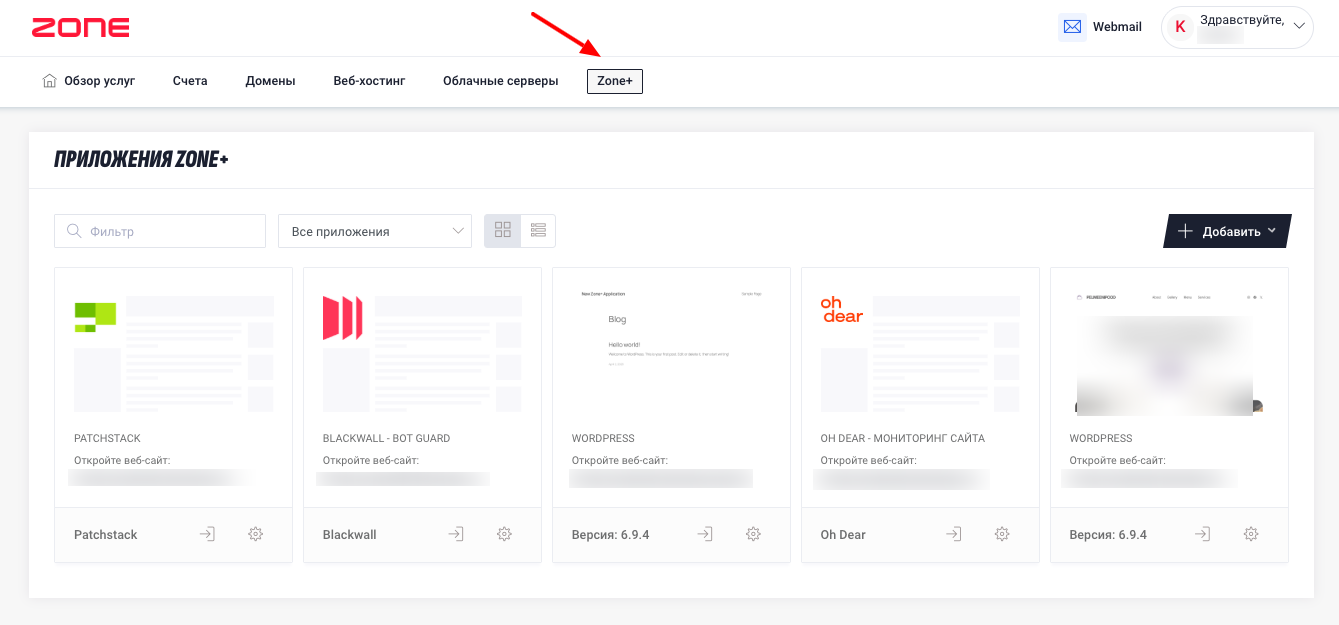Click the login icon for Blackwall
This screenshot has height=625, width=1339.
click(456, 534)
